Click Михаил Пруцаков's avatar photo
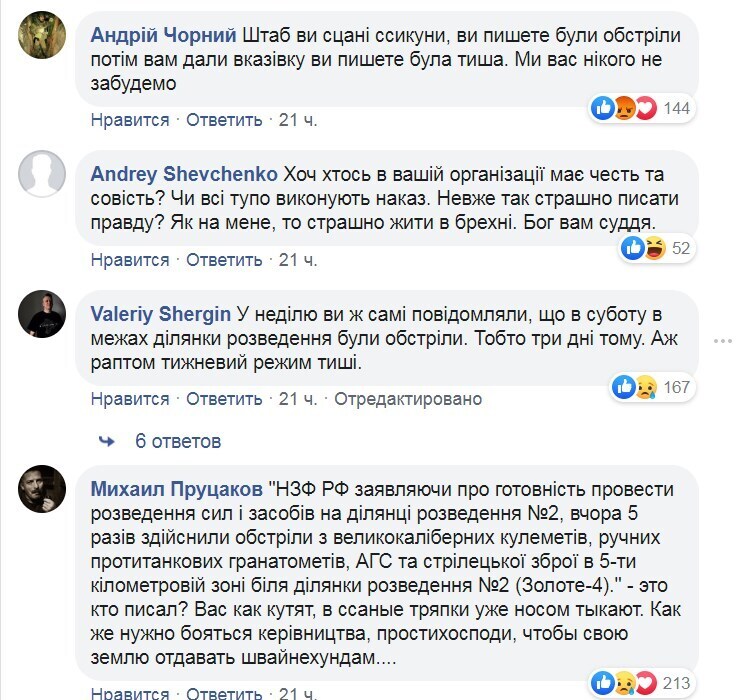The image size is (749, 700). point(42,488)
